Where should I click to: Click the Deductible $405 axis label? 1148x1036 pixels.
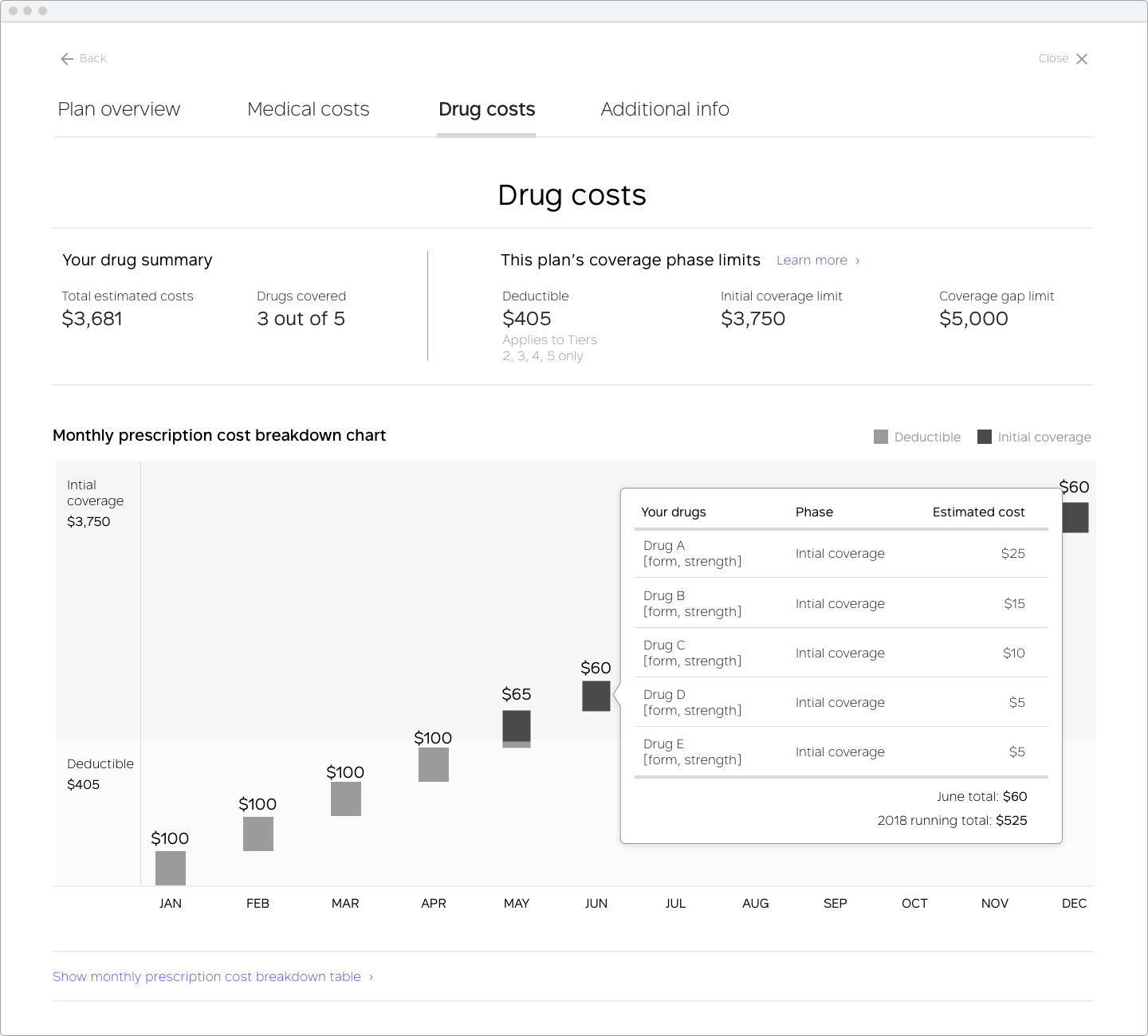click(100, 774)
